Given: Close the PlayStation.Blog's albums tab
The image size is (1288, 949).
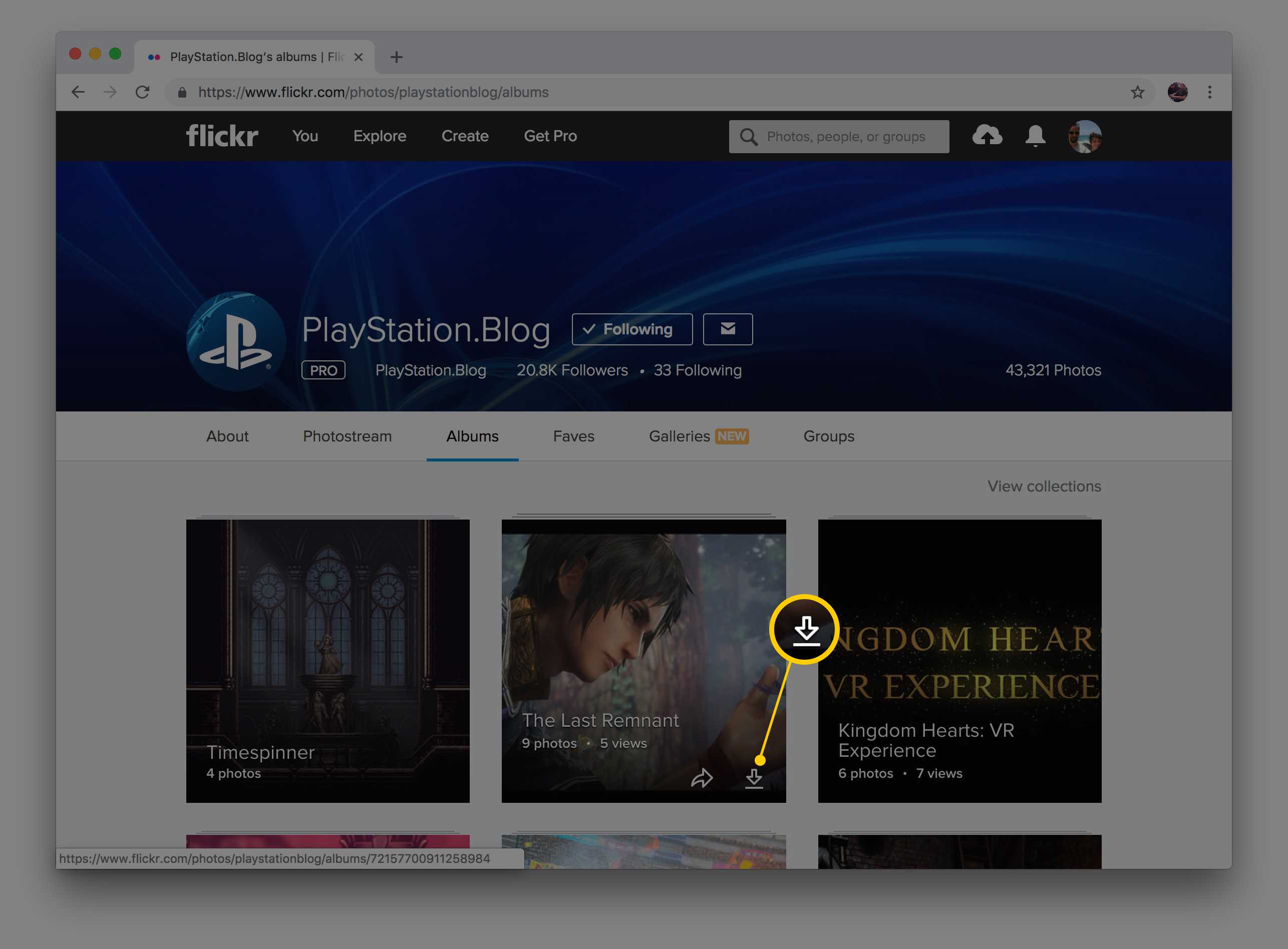Looking at the screenshot, I should 358,57.
